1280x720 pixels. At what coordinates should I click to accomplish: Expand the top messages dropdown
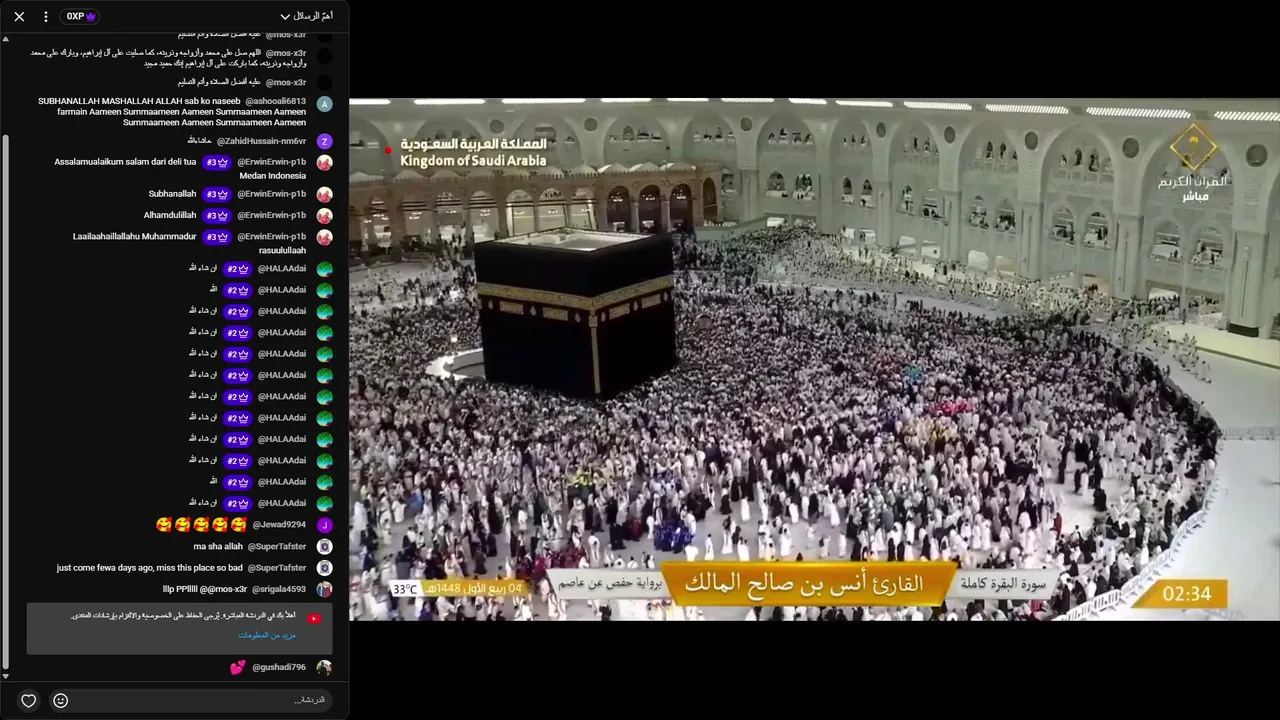click(307, 16)
